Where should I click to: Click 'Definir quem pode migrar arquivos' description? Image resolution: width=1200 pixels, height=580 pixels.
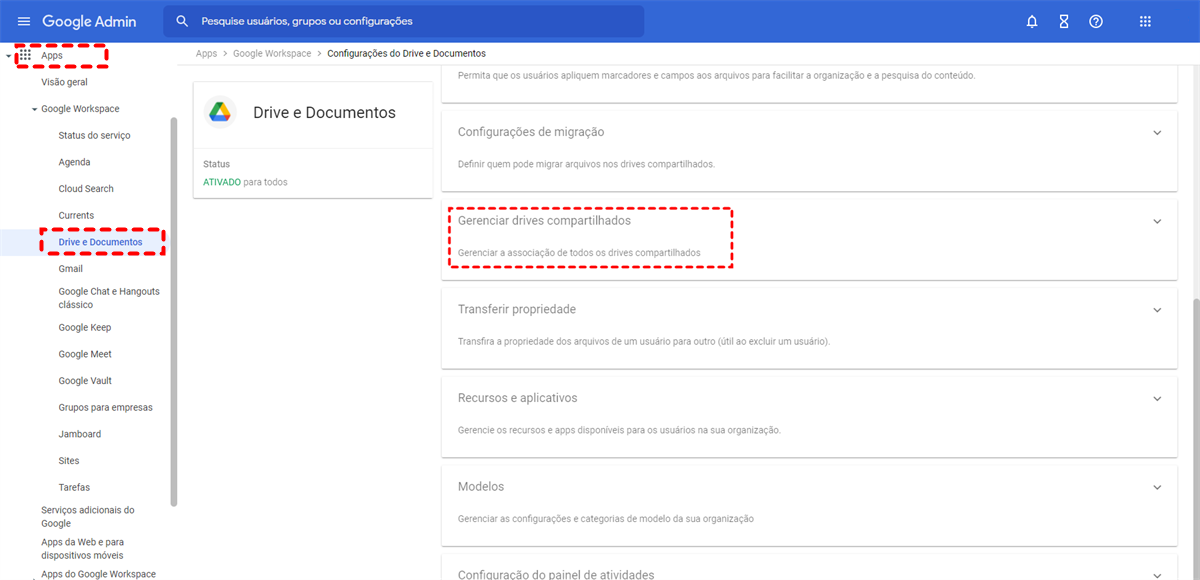click(x=586, y=164)
